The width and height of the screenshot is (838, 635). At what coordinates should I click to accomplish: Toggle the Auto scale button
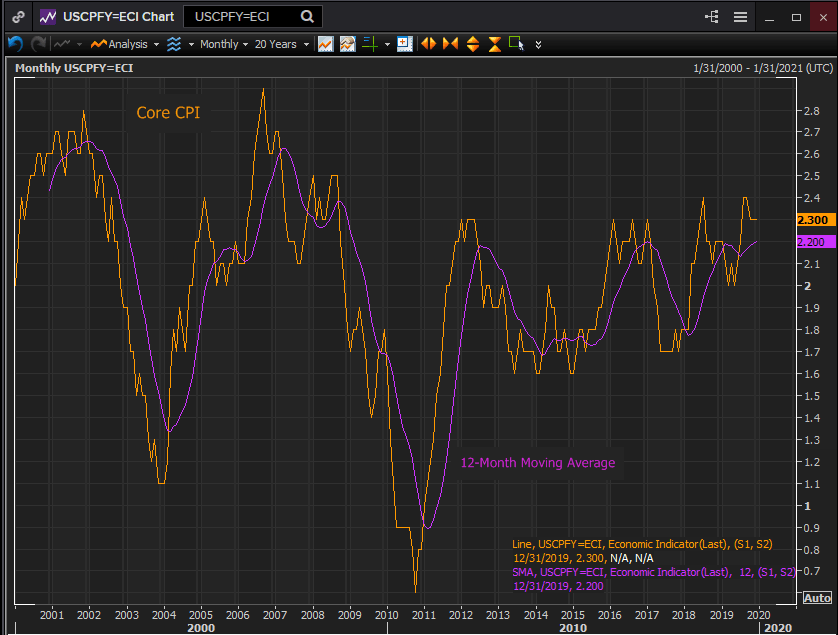coord(816,598)
